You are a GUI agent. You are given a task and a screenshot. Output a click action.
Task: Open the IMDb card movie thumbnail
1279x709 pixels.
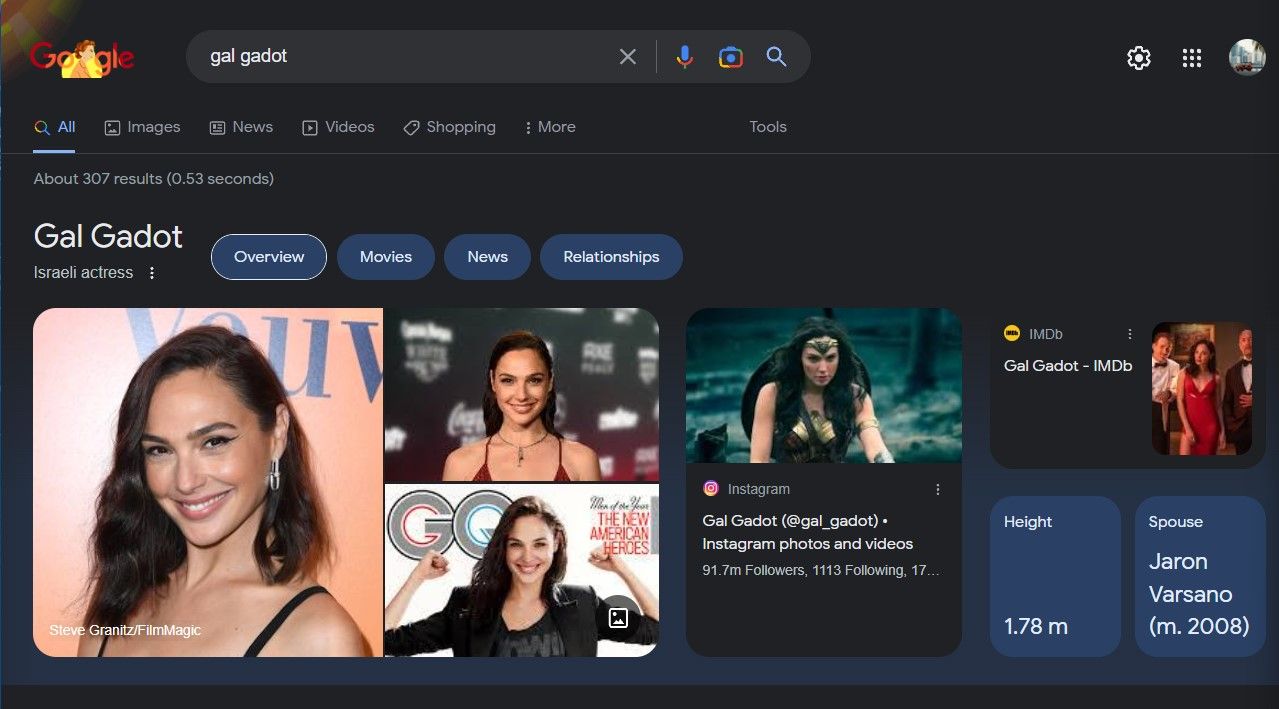(1202, 388)
